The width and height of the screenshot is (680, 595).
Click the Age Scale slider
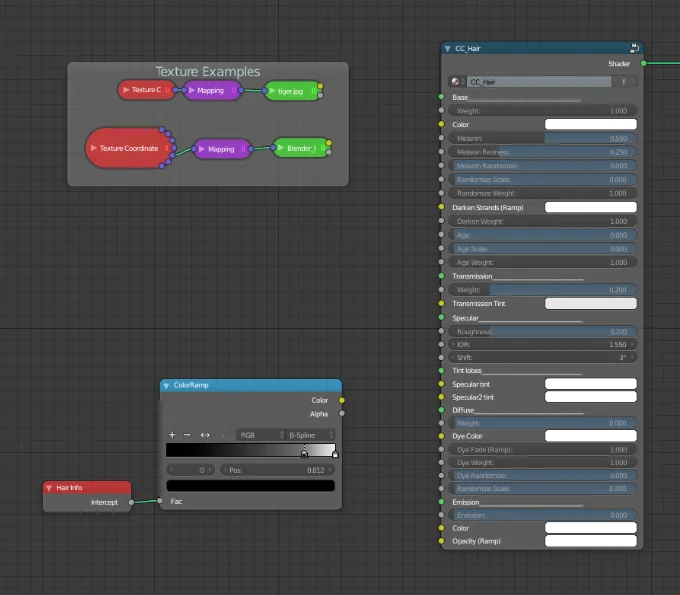point(542,248)
